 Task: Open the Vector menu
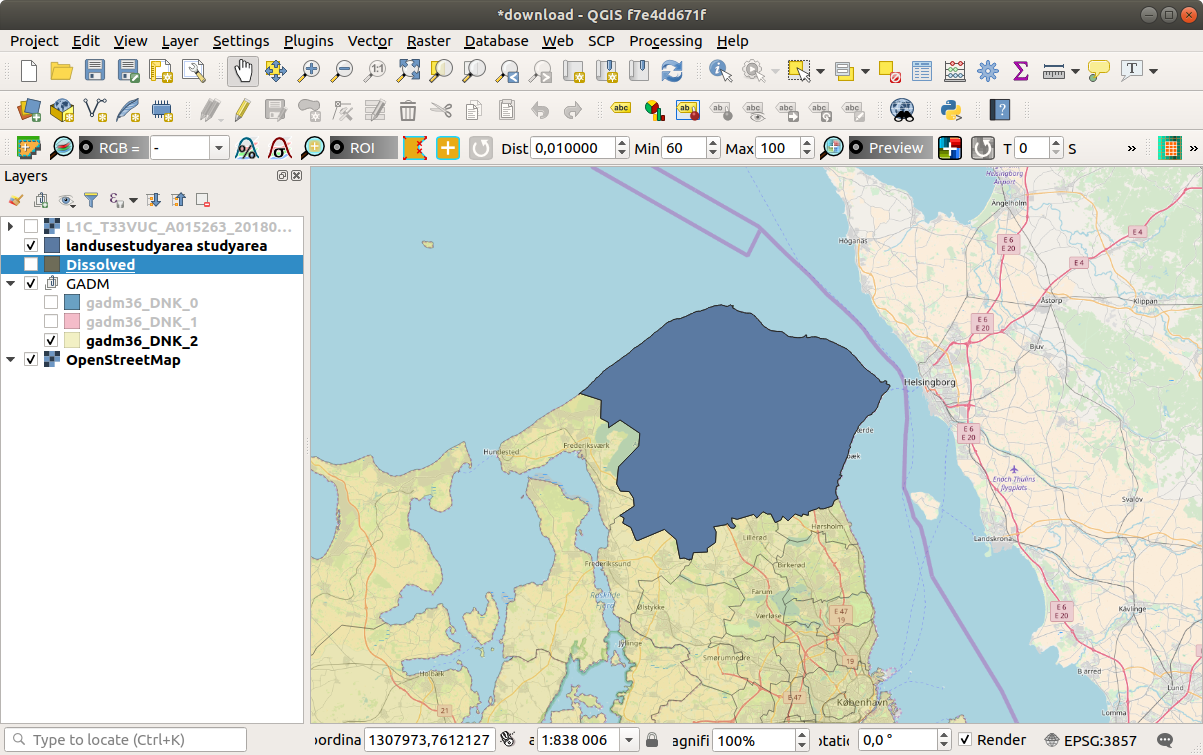tap(369, 41)
